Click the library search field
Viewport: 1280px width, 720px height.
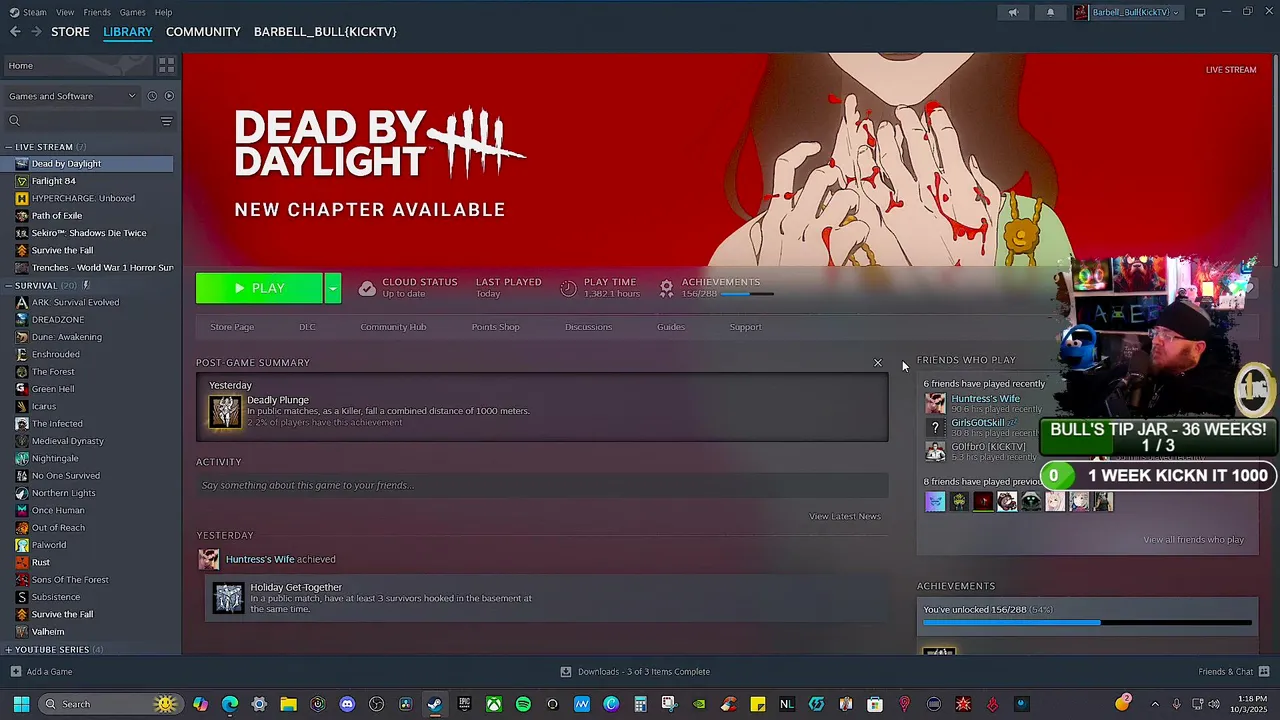point(82,121)
